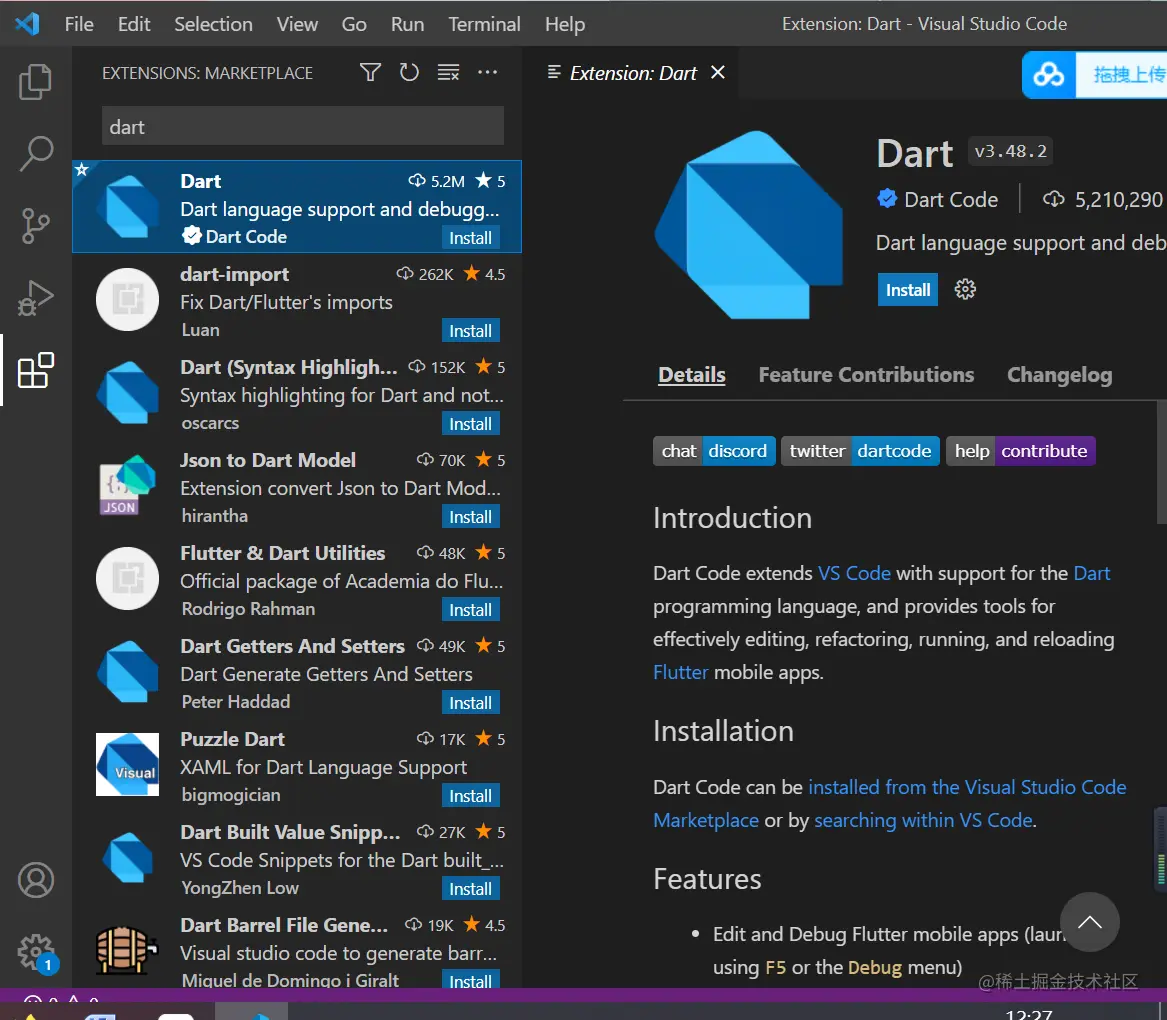Install Dart Getters And Setters extension
Image resolution: width=1167 pixels, height=1020 pixels.
470,703
